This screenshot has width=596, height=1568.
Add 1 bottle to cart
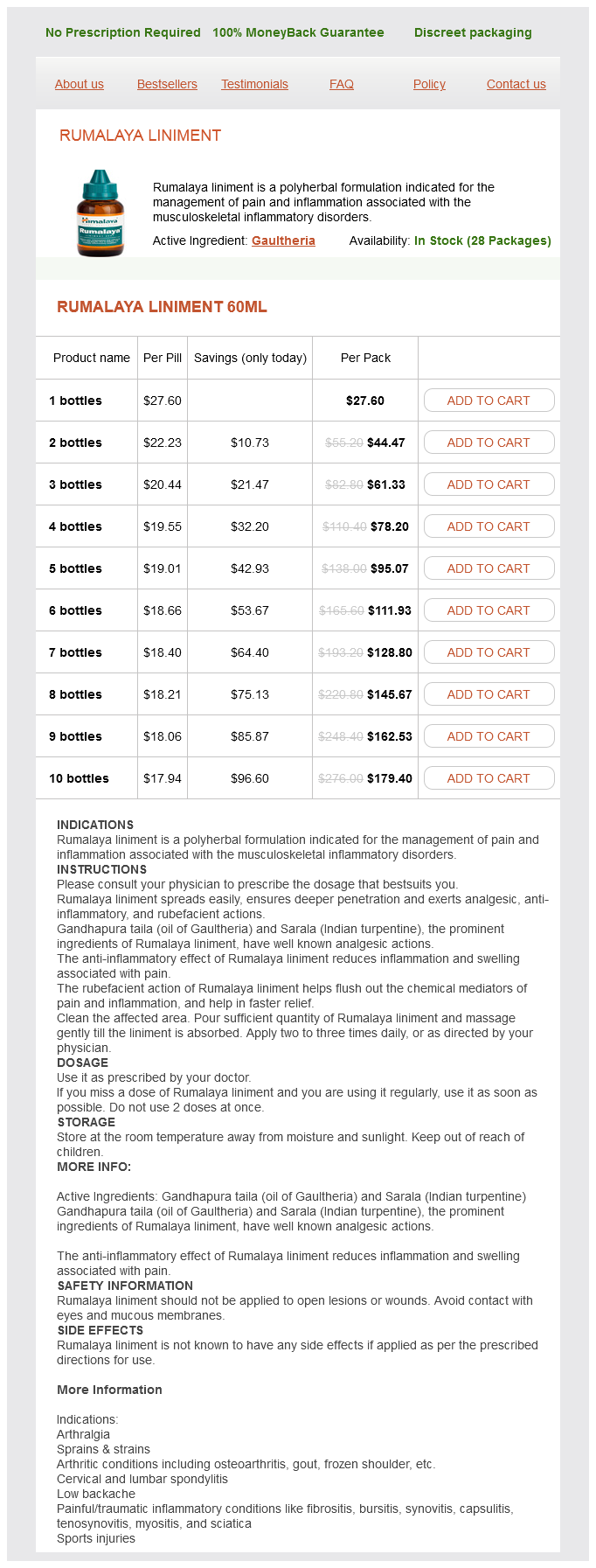click(489, 401)
